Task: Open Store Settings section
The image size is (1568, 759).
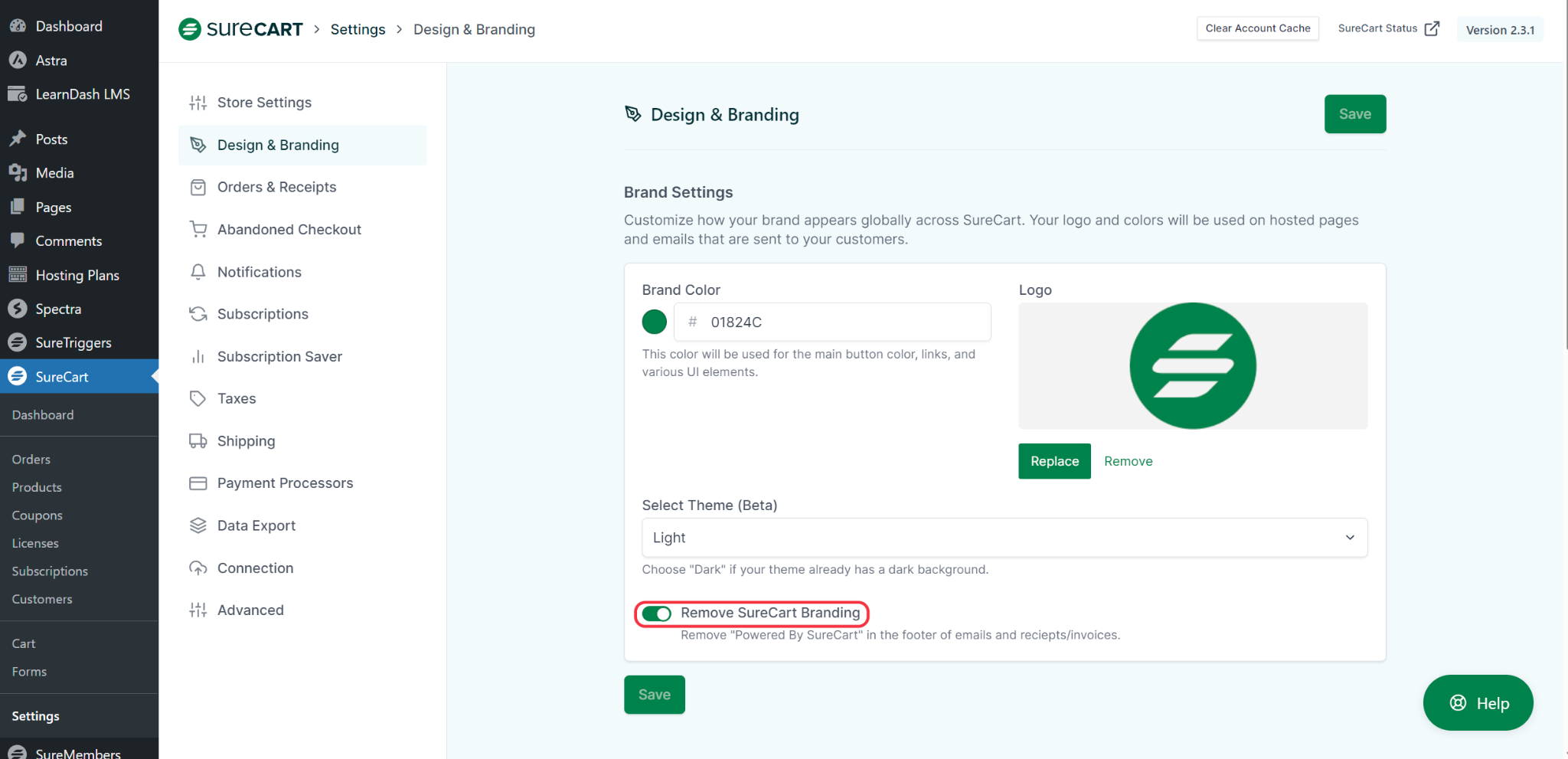Action: [302, 103]
